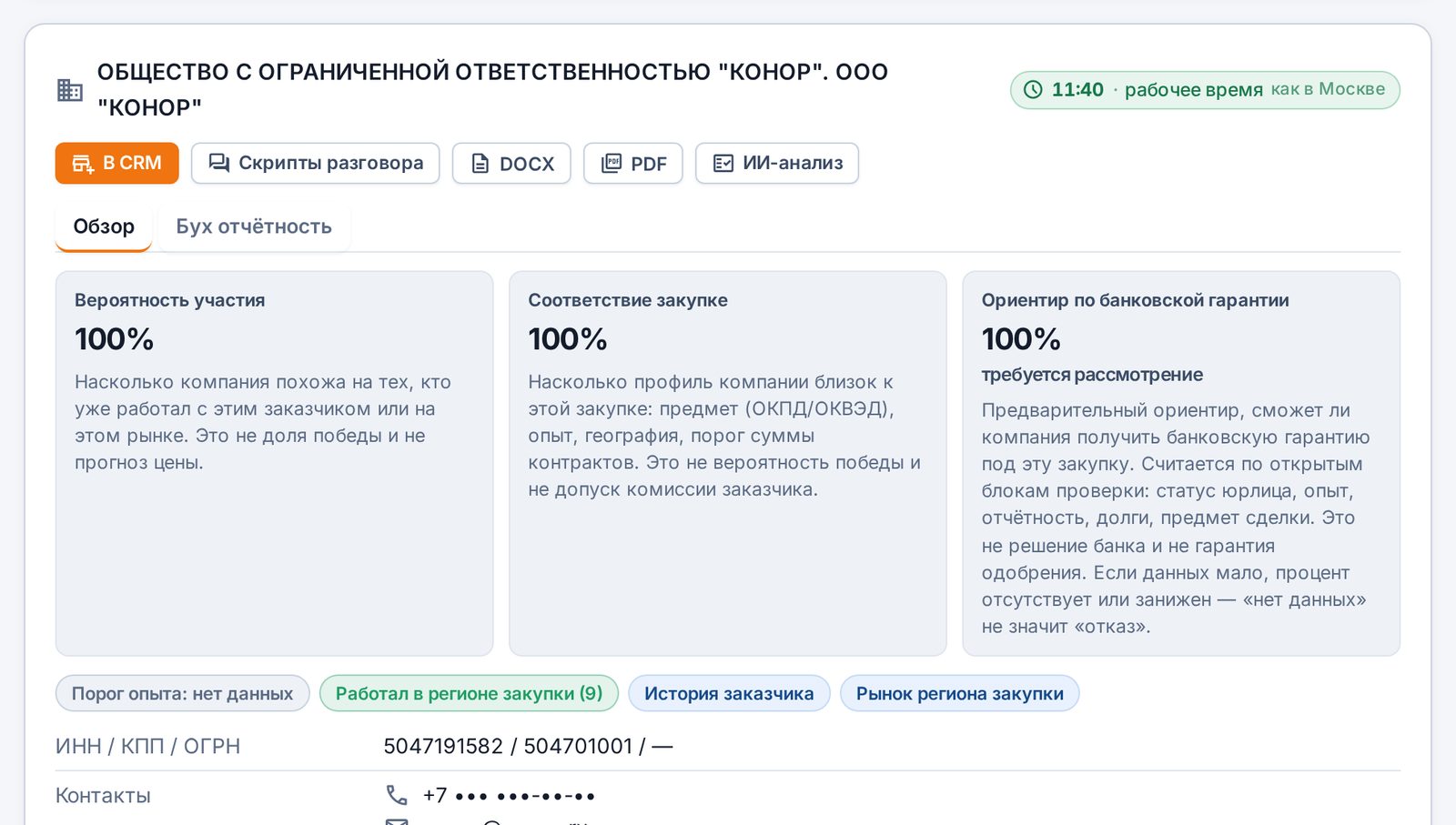Export the card as DOCX
The height and width of the screenshot is (825, 1456).
click(511, 163)
